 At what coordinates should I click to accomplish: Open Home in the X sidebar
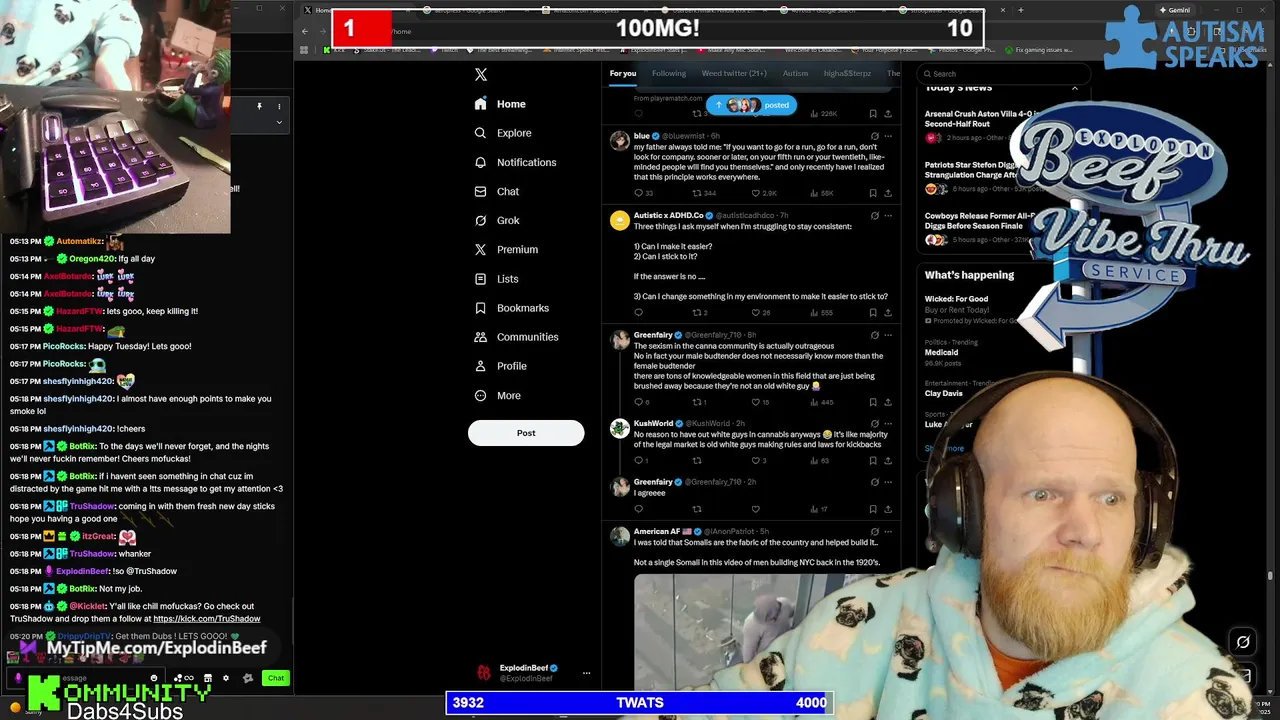[500, 104]
